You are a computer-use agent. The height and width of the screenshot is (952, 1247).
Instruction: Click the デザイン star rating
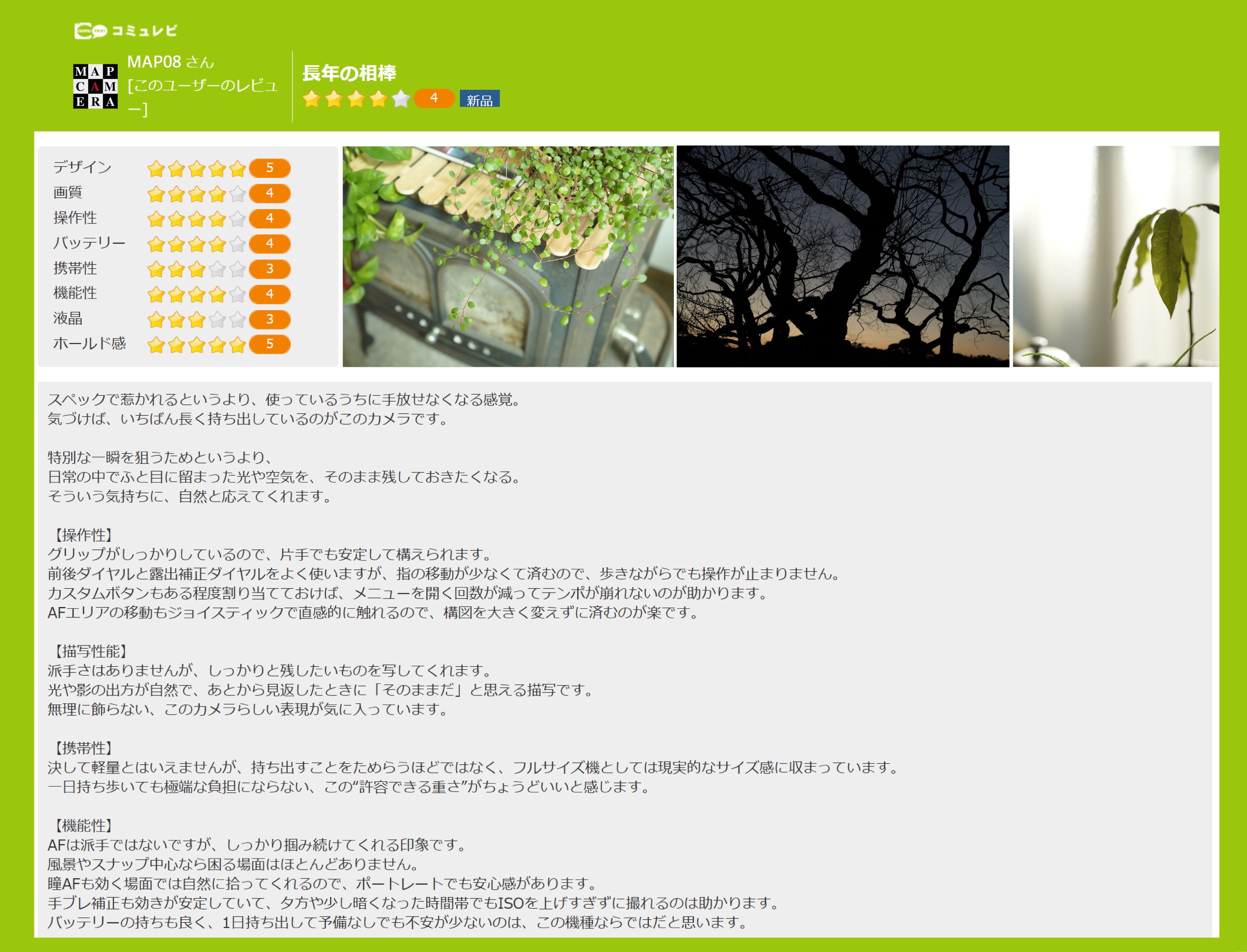point(197,168)
